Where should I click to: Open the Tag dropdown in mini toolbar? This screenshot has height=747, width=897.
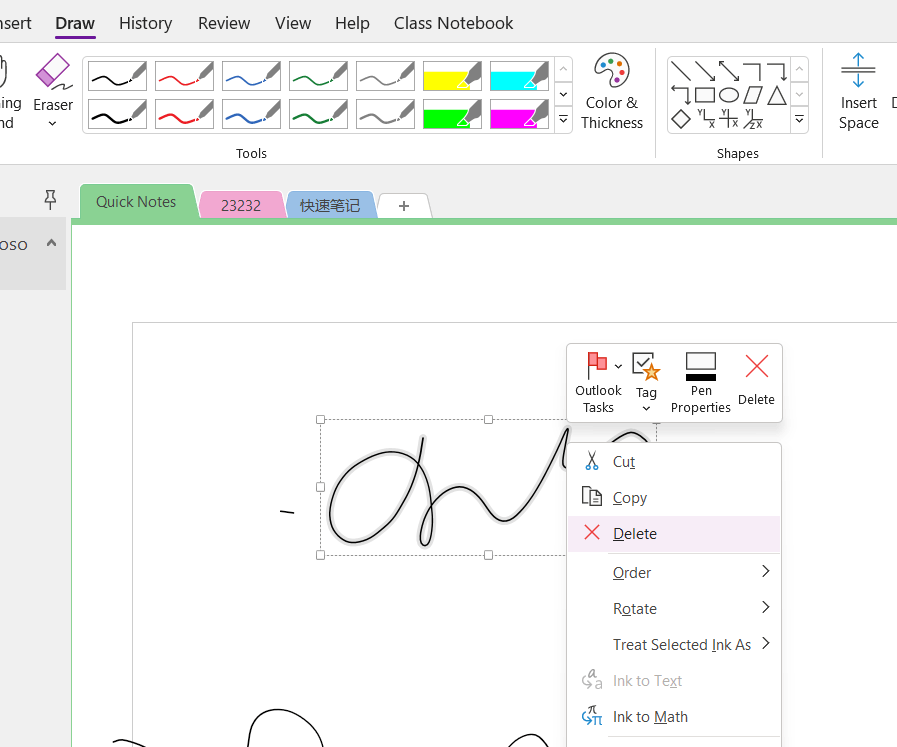[x=646, y=408]
